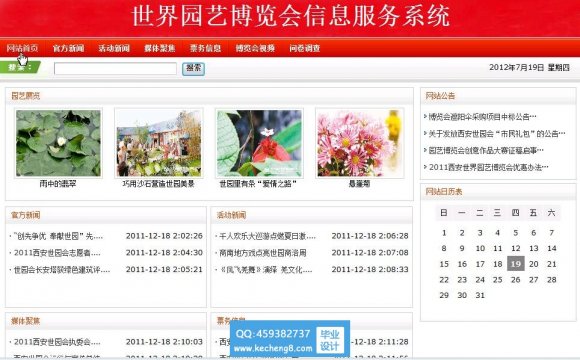This screenshot has width=580, height=360.
Task: Open the first announcement about 遮阳伞采购项目
Action: point(480,117)
